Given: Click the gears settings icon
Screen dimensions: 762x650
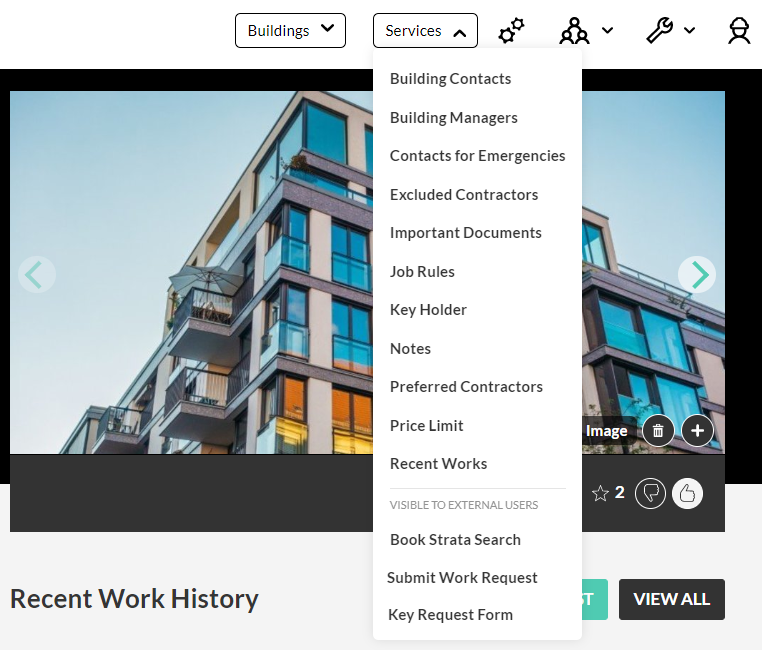Looking at the screenshot, I should tap(511, 31).
